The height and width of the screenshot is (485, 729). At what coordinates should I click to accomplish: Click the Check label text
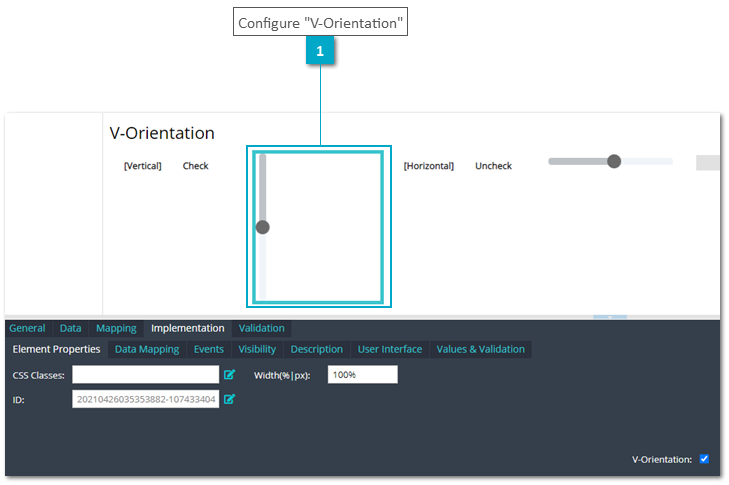[195, 166]
